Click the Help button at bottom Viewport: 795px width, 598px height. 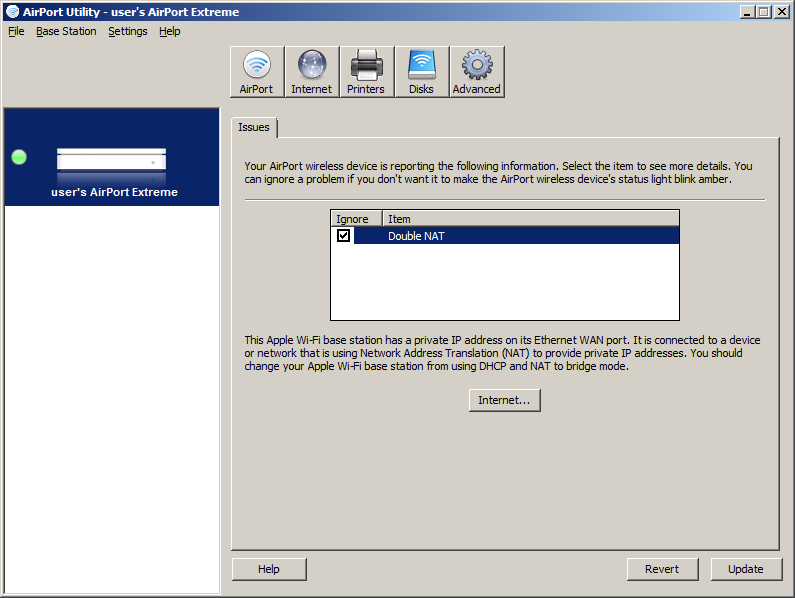(x=269, y=569)
